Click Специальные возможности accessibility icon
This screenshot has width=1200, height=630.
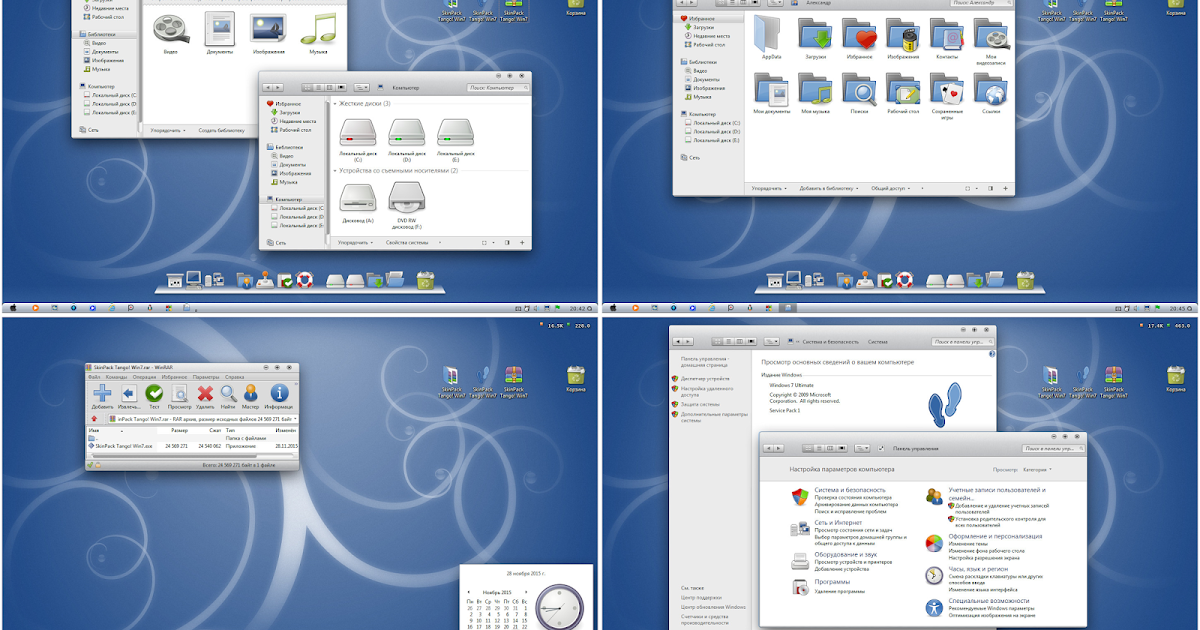934,607
